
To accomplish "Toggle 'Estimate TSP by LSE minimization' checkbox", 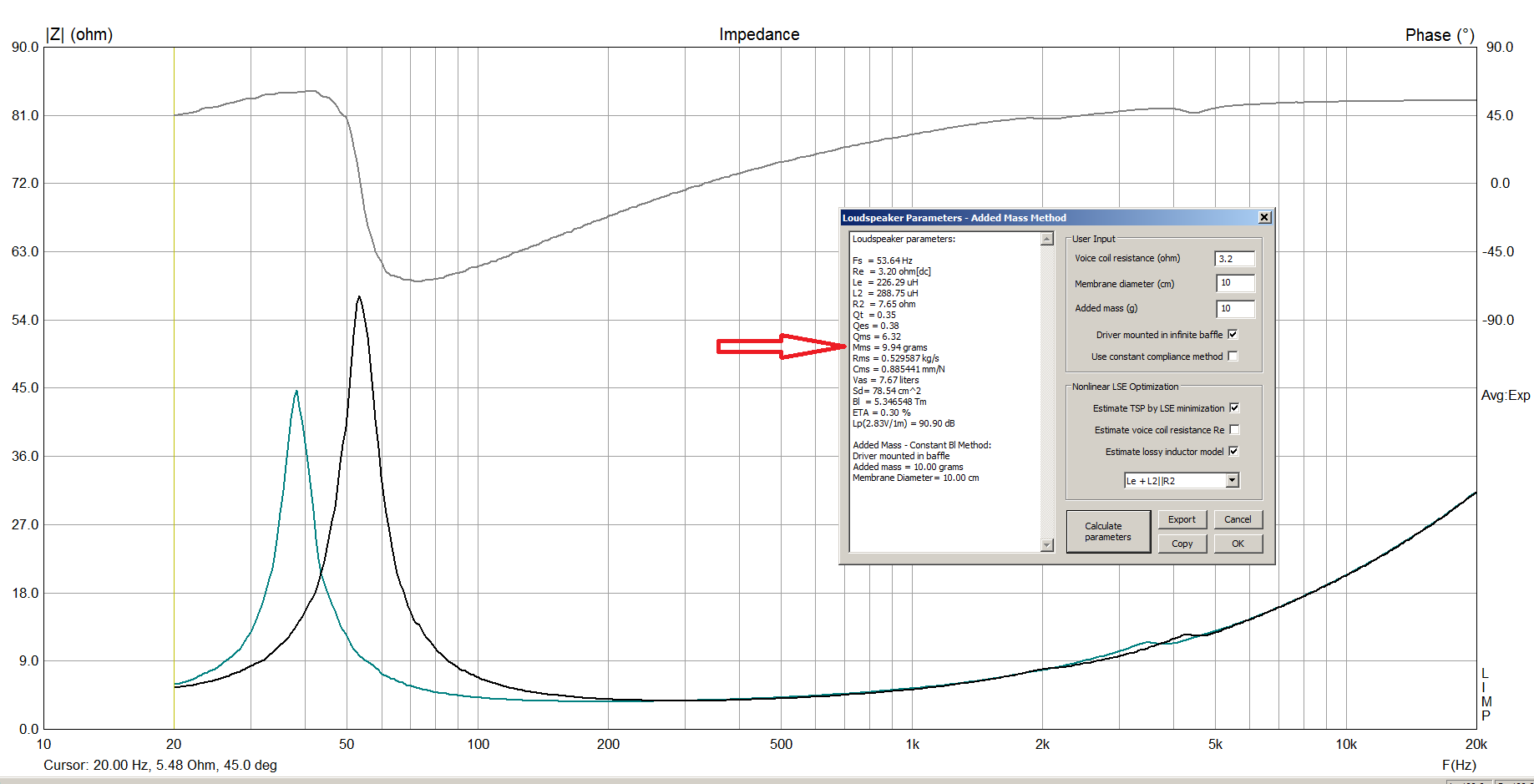I will point(1234,408).
